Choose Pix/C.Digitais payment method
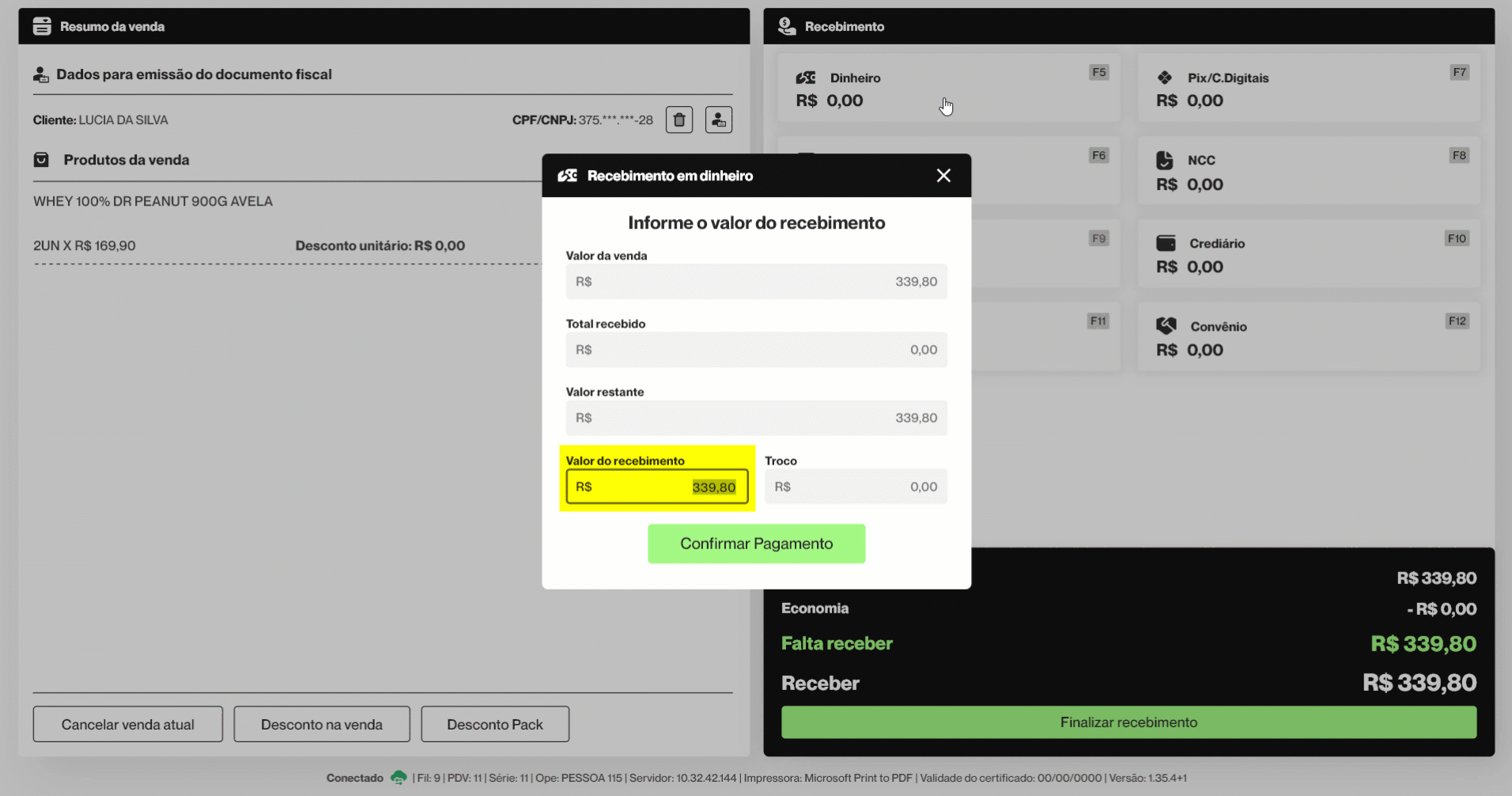 1308,89
